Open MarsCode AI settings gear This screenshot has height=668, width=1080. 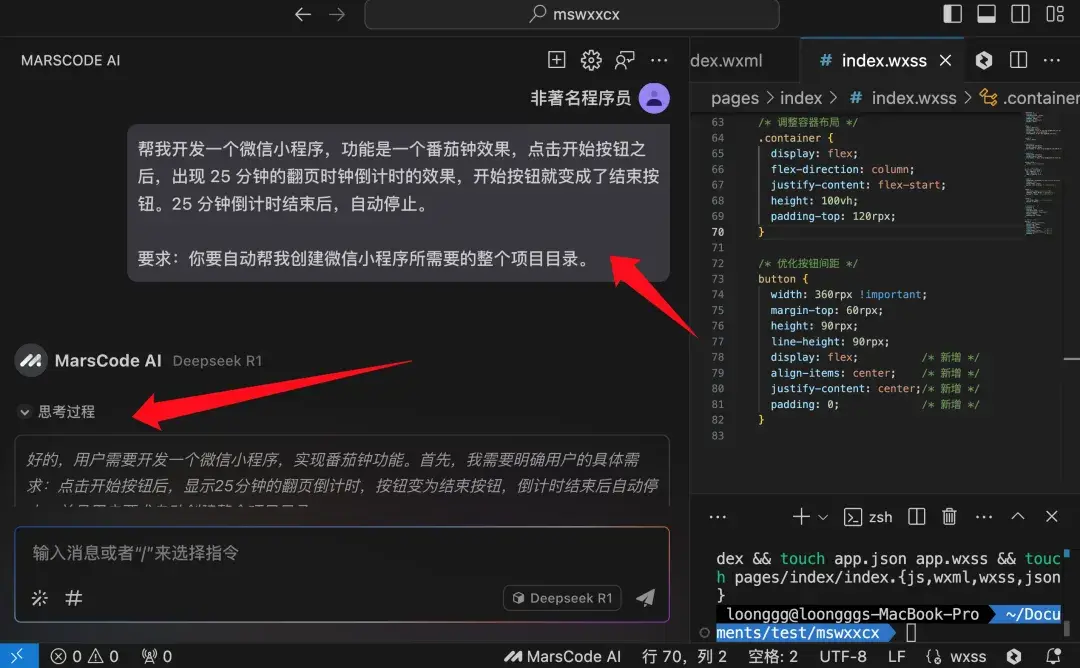click(591, 60)
